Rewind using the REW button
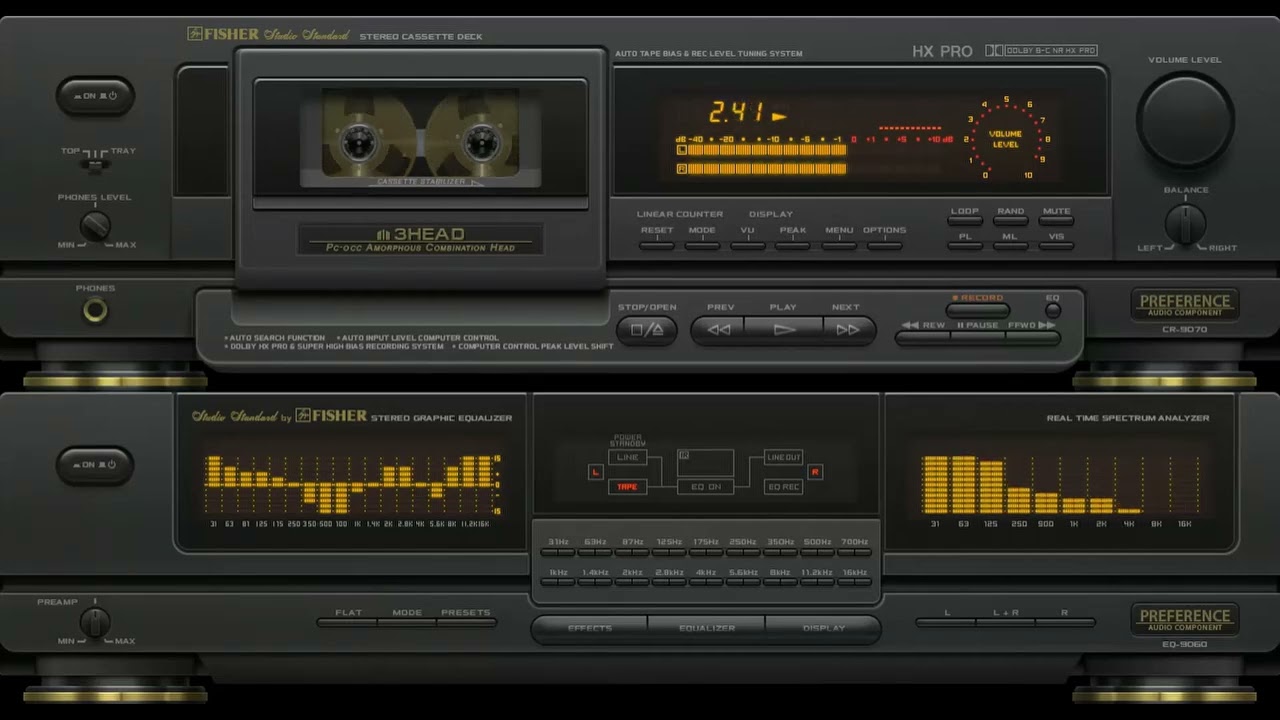 [923, 337]
